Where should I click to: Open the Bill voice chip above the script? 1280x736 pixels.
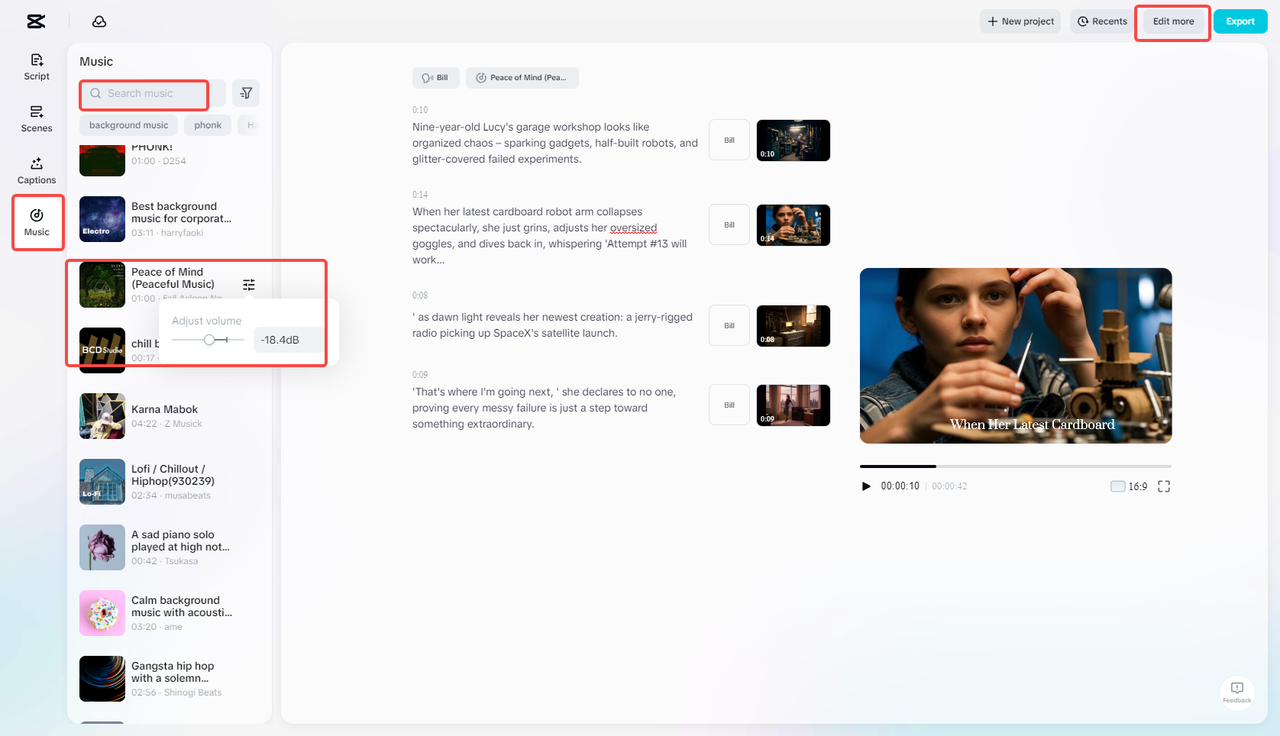[x=435, y=77]
